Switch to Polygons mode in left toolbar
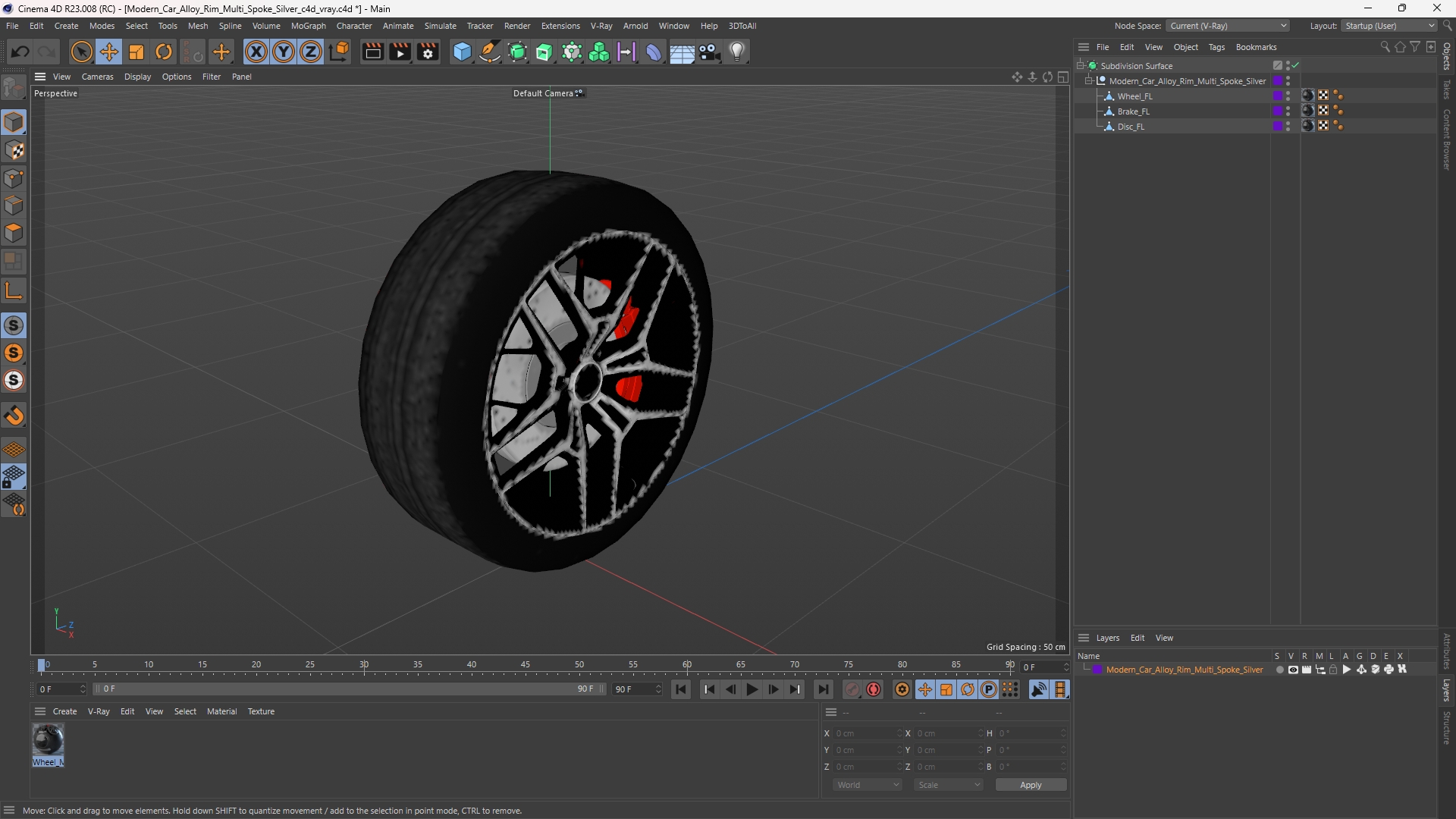 (x=14, y=233)
